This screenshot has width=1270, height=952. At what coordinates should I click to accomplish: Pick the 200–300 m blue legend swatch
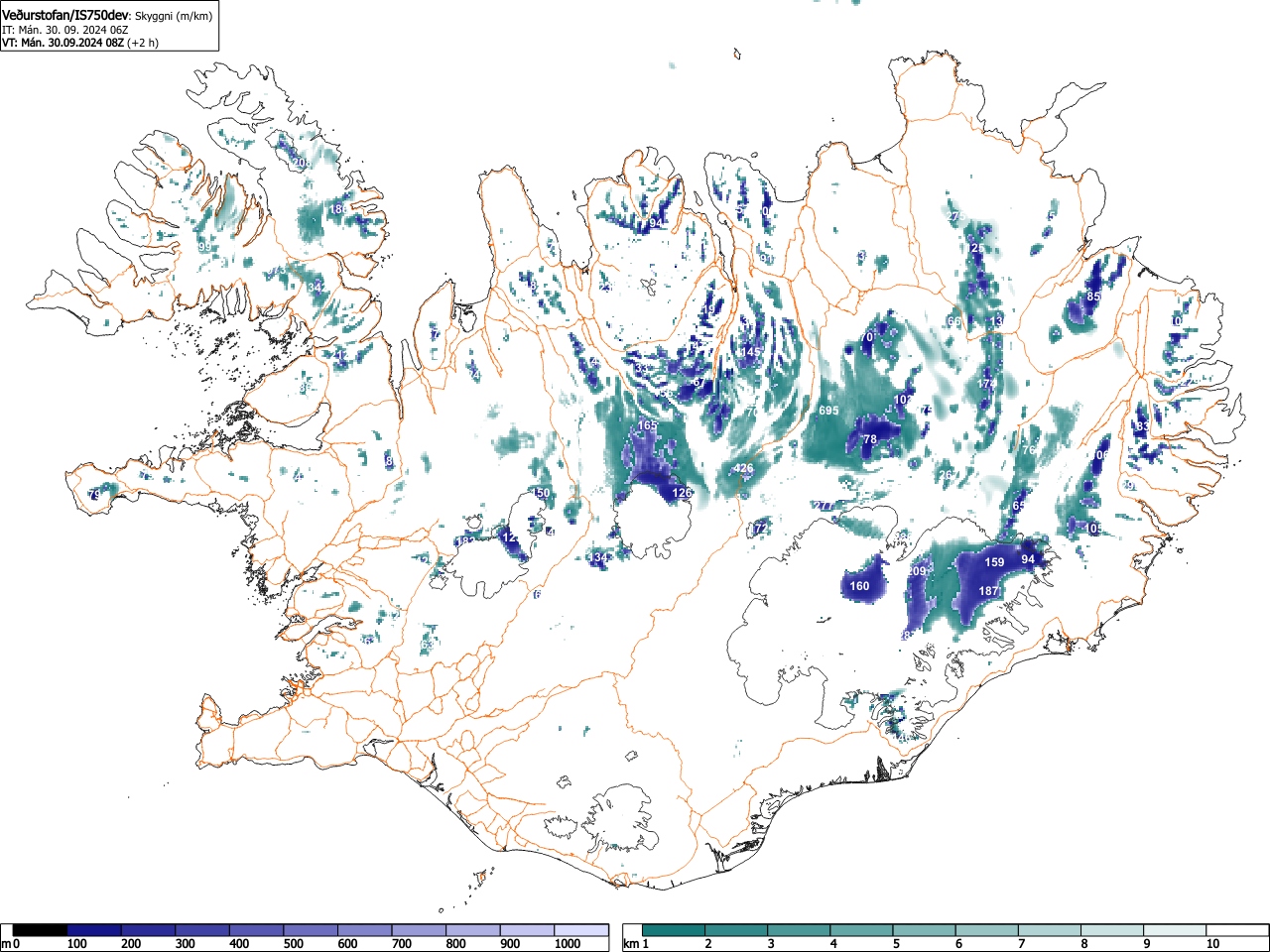click(x=149, y=930)
